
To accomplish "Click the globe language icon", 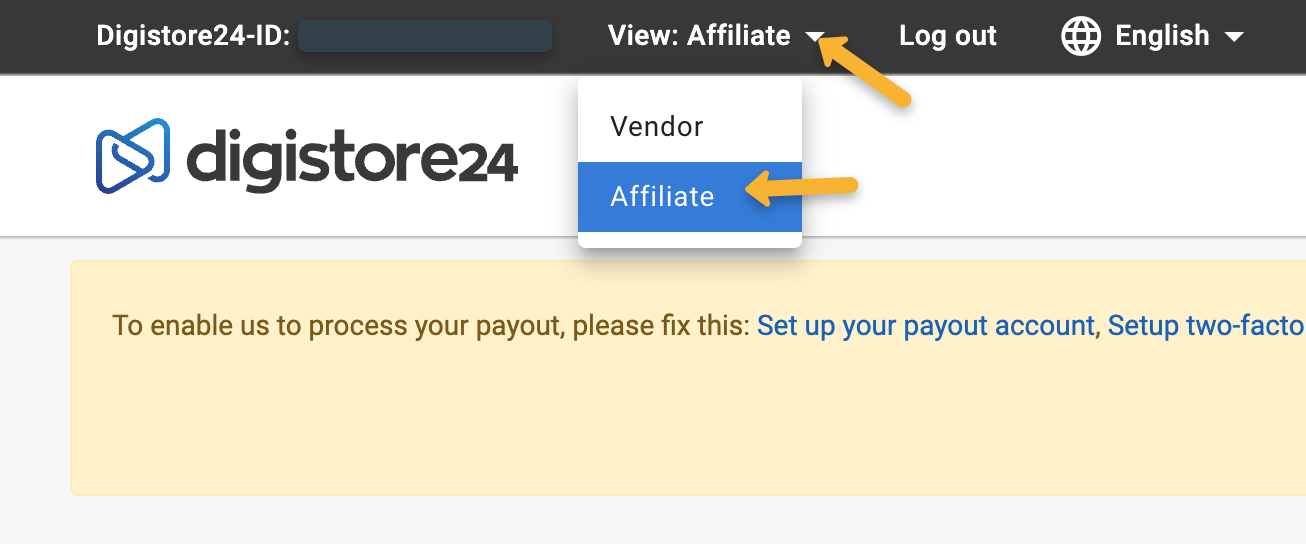I will click(1080, 37).
